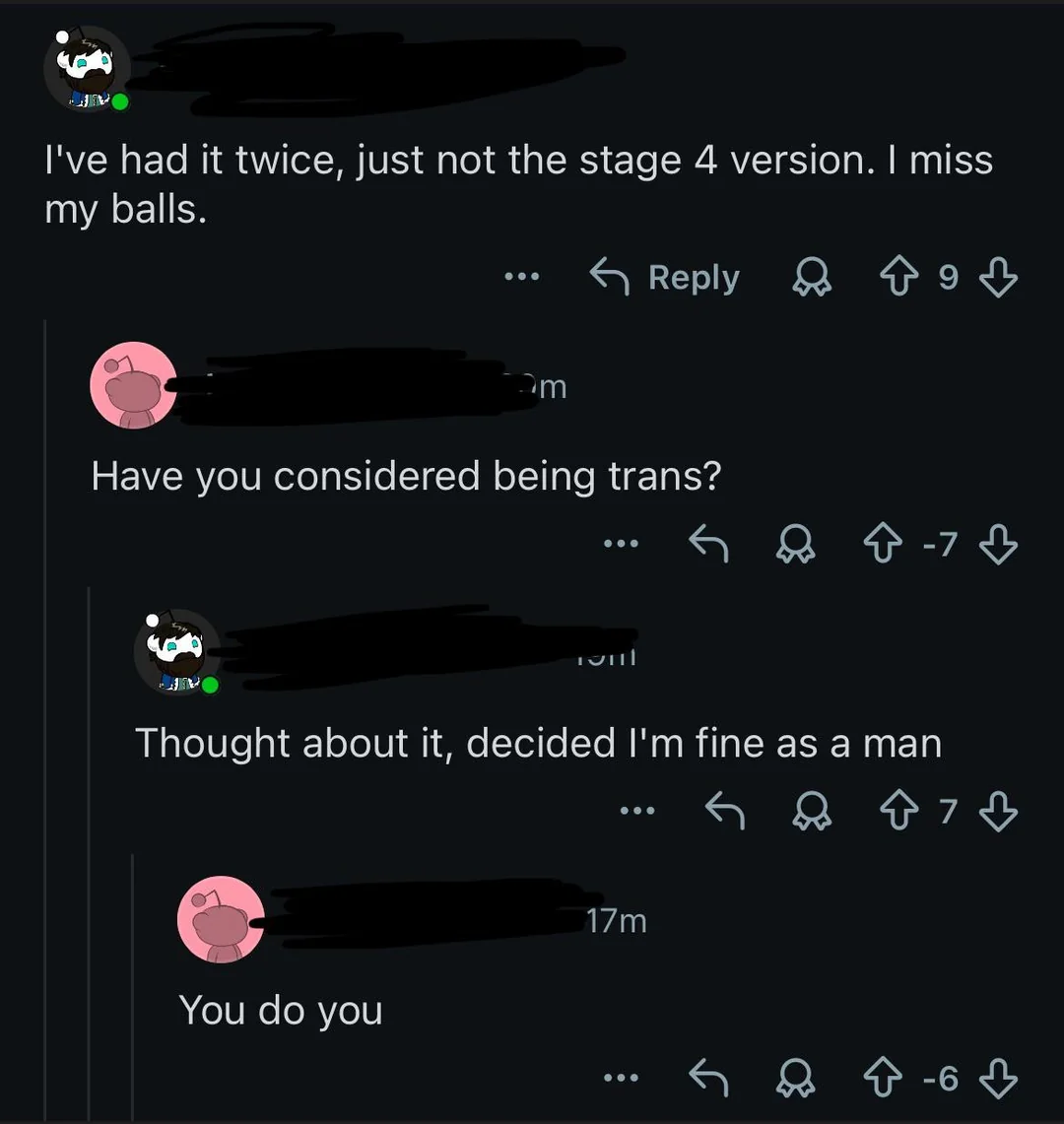Screen dimensions: 1064x1124
Task: Award the "Have you considered being trans?" comment
Action: pyautogui.click(x=795, y=543)
